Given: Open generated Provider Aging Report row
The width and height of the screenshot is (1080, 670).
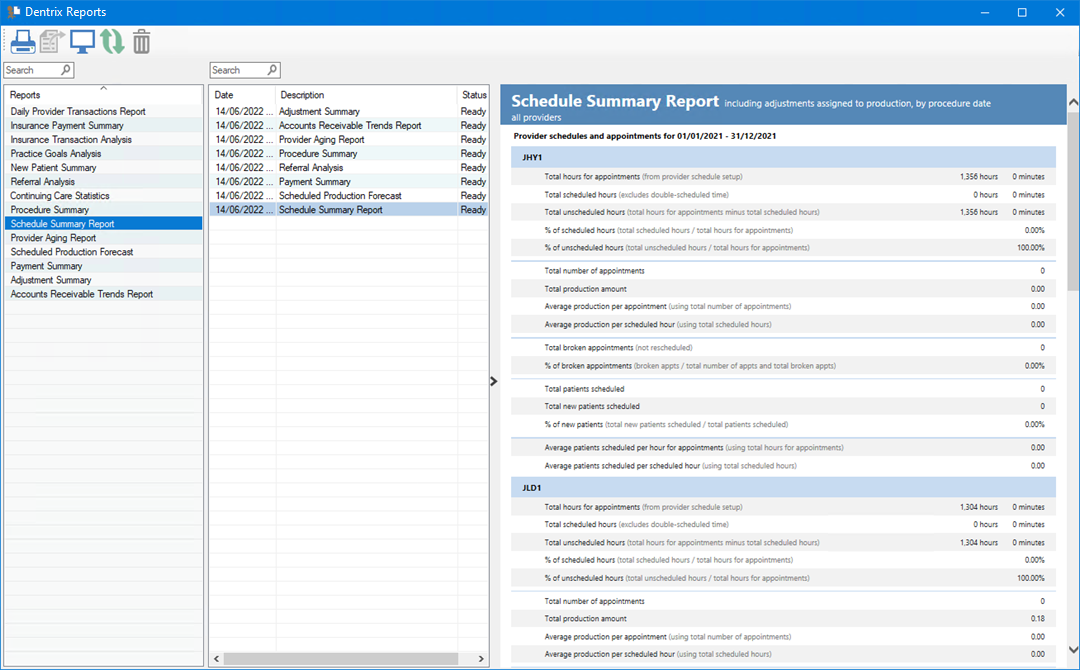Looking at the screenshot, I should 349,140.
